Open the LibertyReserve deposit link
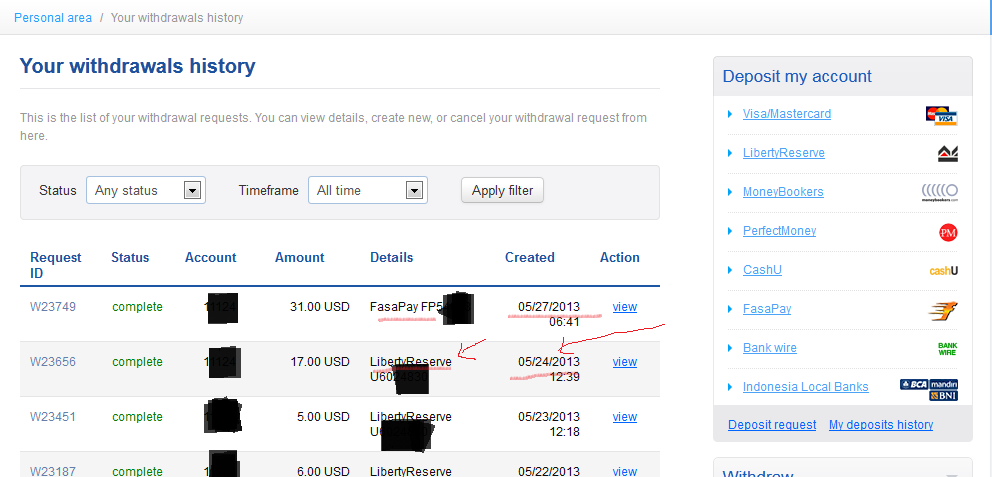Screen dimensions: 992x477 (784, 153)
